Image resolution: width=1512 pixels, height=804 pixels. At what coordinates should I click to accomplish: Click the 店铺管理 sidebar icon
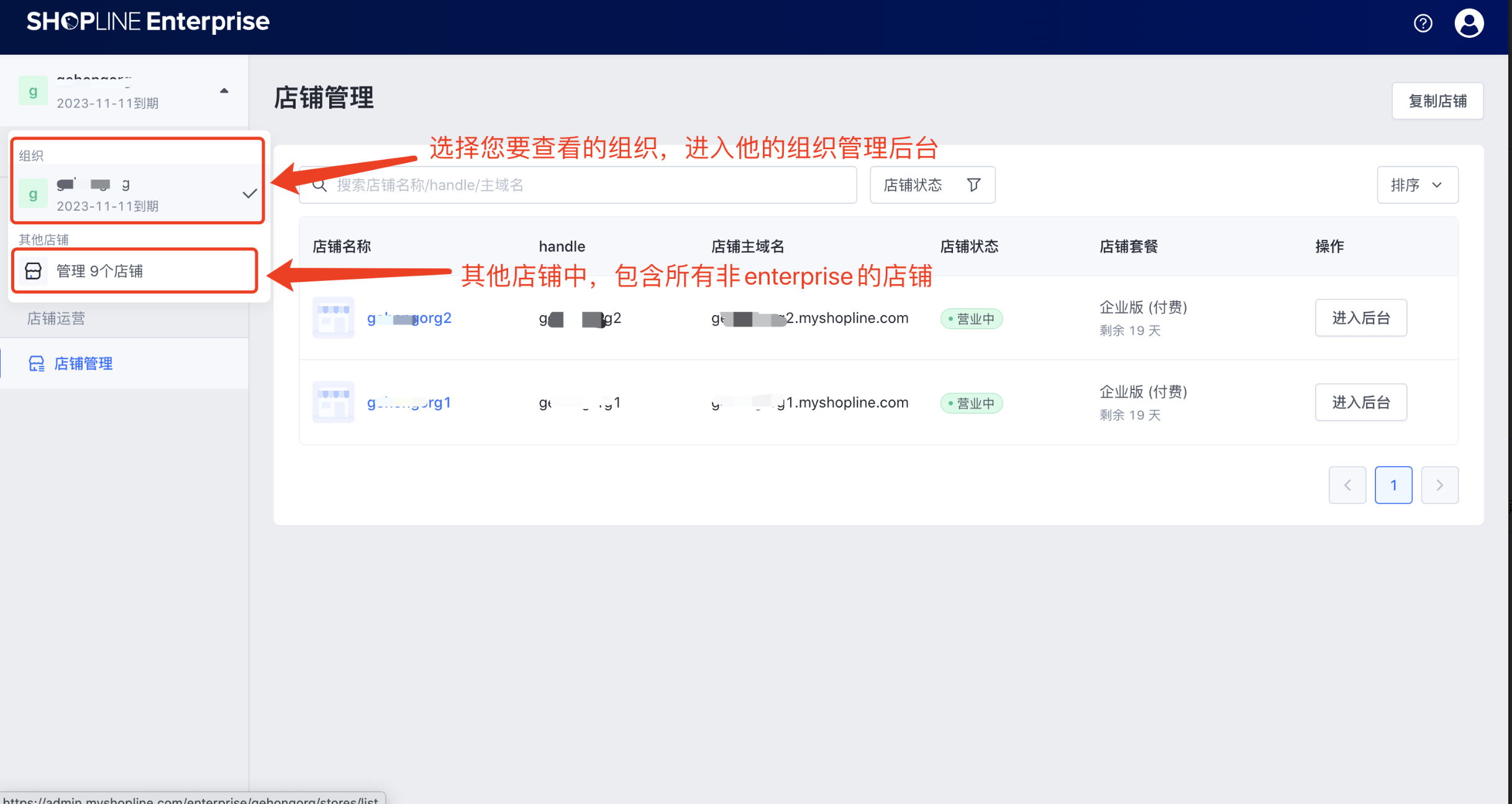pos(37,363)
